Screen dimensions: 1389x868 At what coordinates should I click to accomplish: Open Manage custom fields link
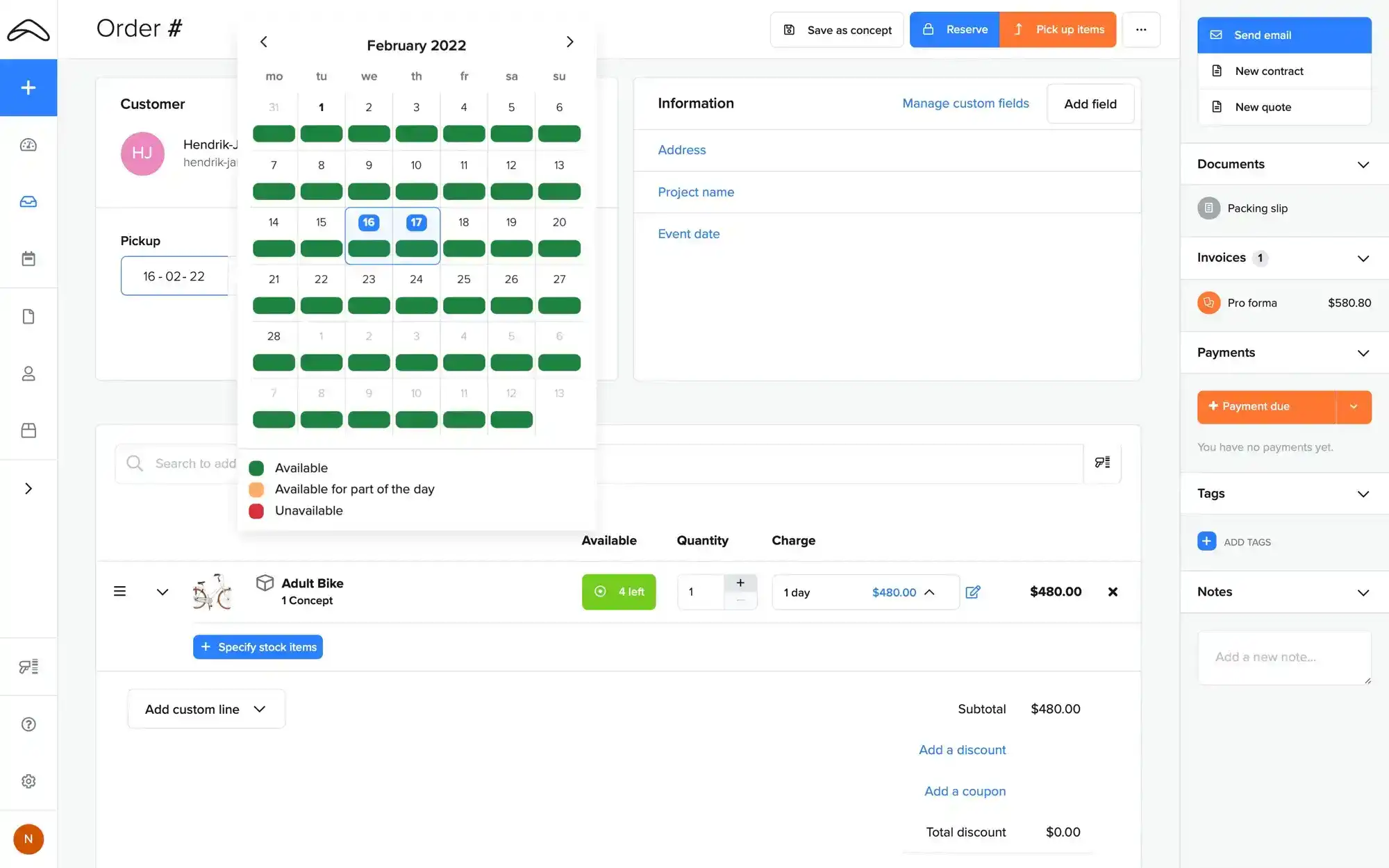click(x=965, y=103)
